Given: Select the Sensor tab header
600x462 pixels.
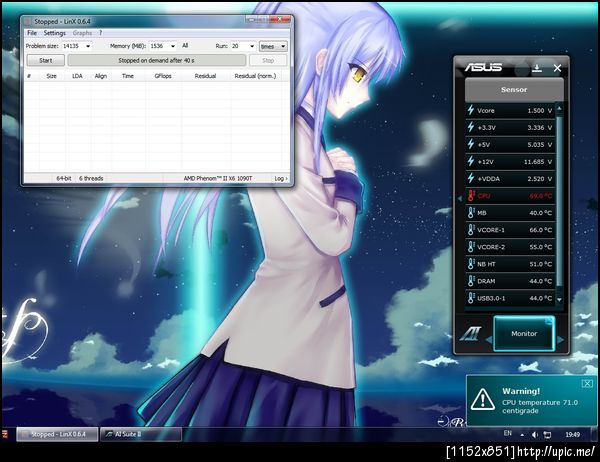Looking at the screenshot, I should click(514, 90).
